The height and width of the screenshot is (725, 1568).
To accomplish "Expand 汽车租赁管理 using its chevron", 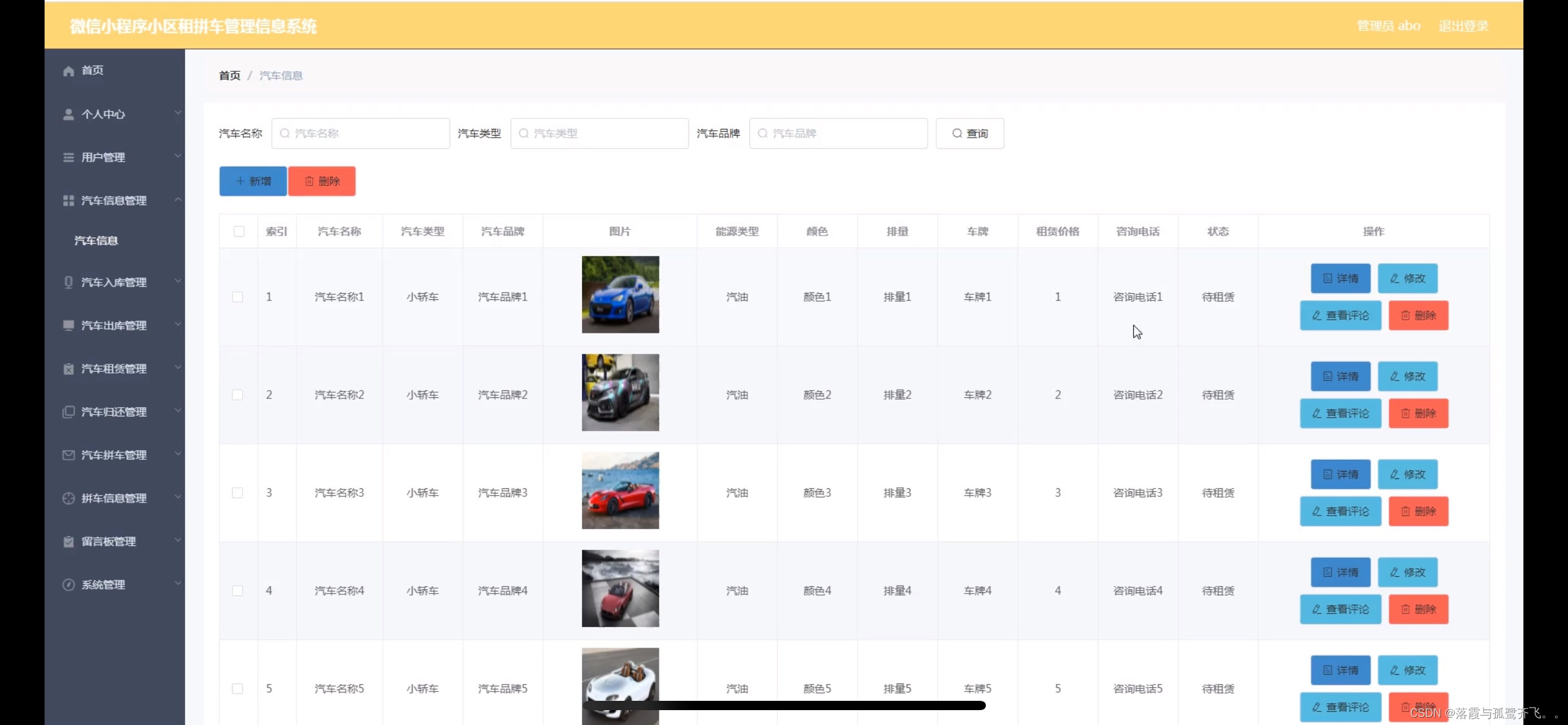I will click(178, 367).
